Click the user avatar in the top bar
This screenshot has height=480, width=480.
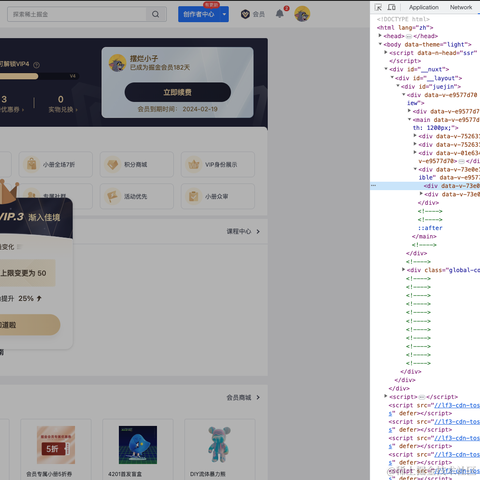(302, 14)
